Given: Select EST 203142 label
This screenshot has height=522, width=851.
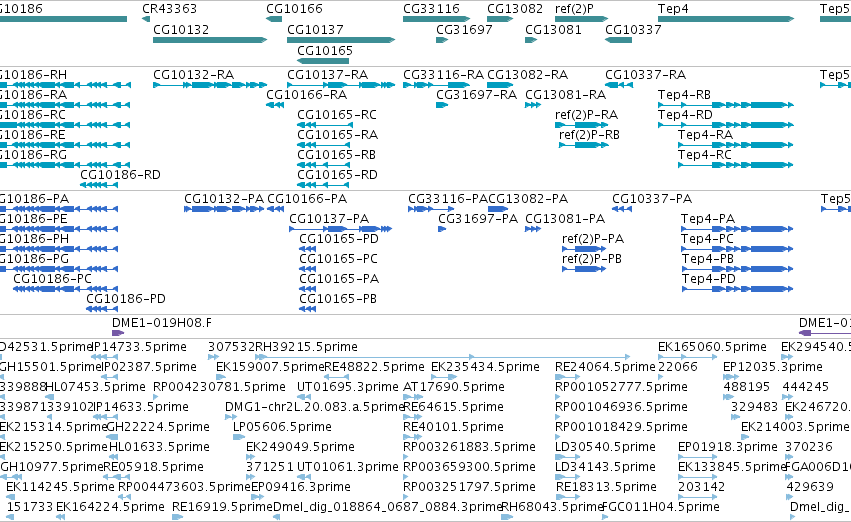Looking at the screenshot, I should pos(701,486).
